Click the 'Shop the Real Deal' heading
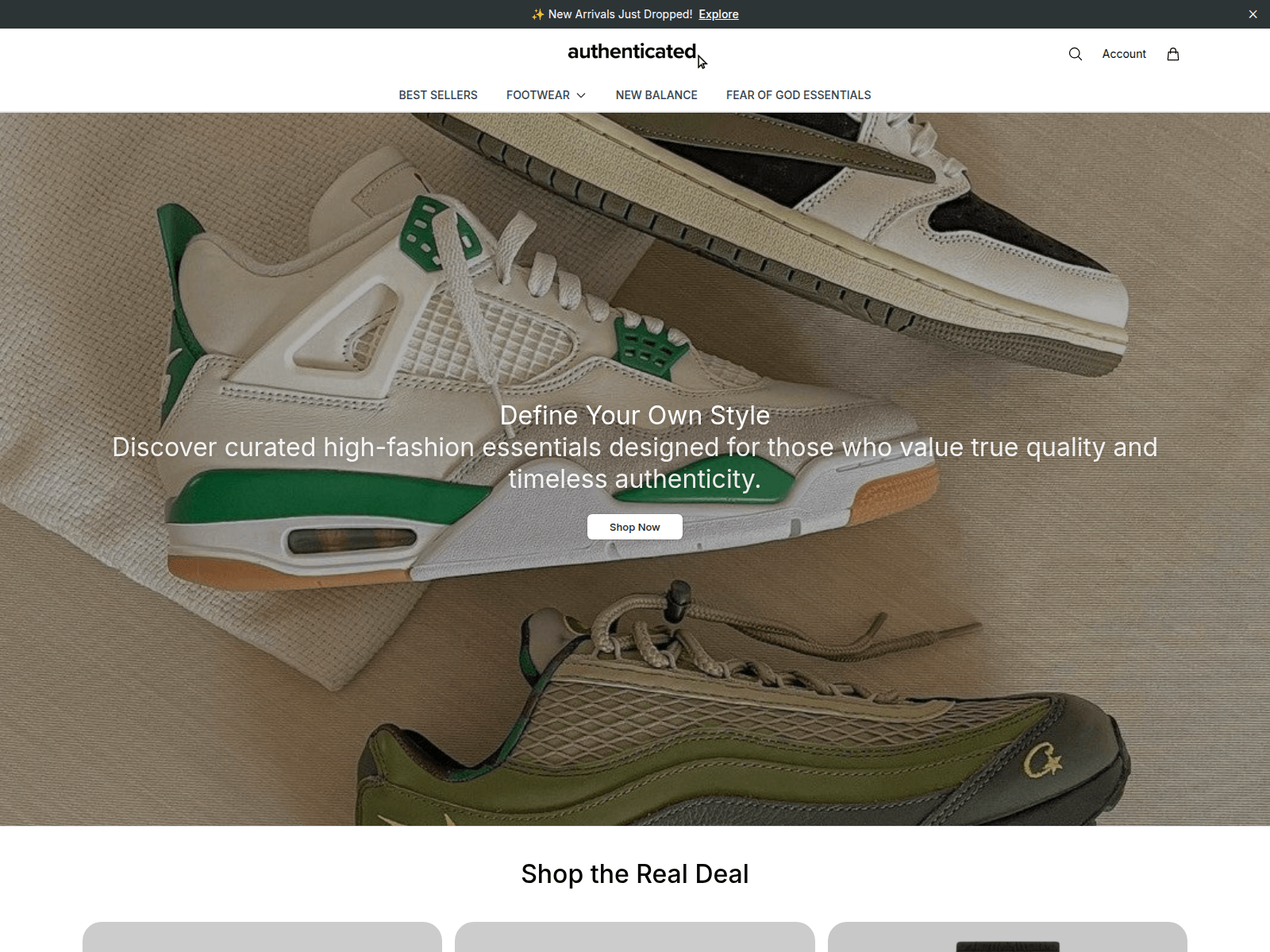 pyautogui.click(x=635, y=873)
